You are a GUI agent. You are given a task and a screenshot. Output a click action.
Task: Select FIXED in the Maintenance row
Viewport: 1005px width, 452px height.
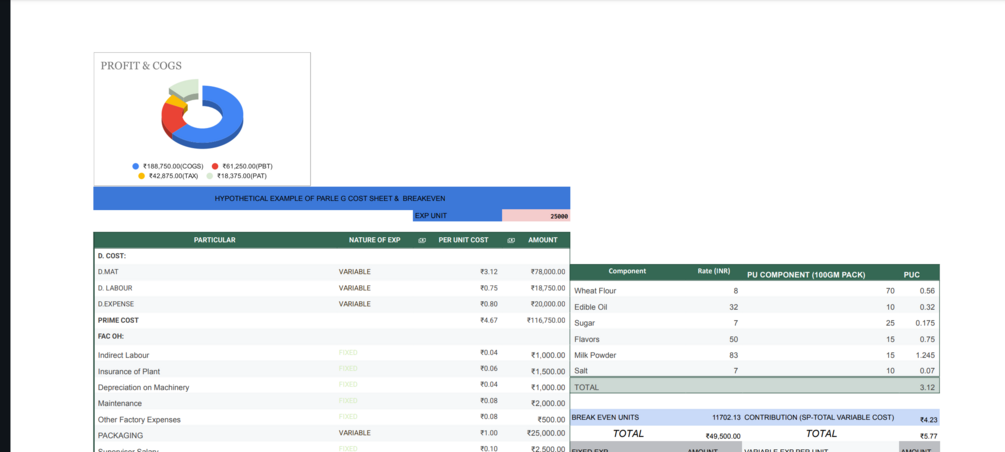(348, 400)
